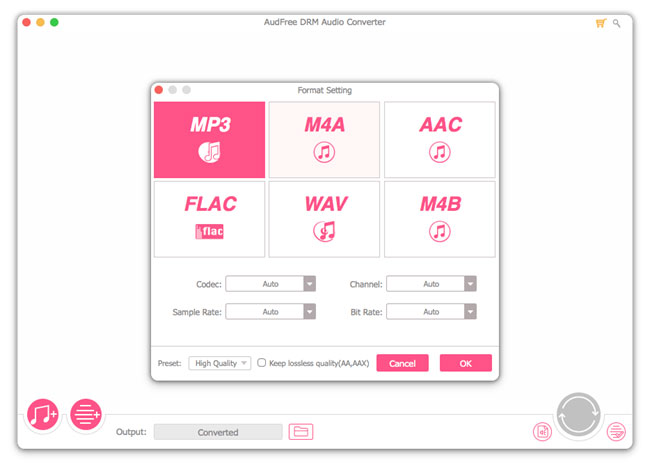Maximize the AudFree main window

(x=54, y=22)
